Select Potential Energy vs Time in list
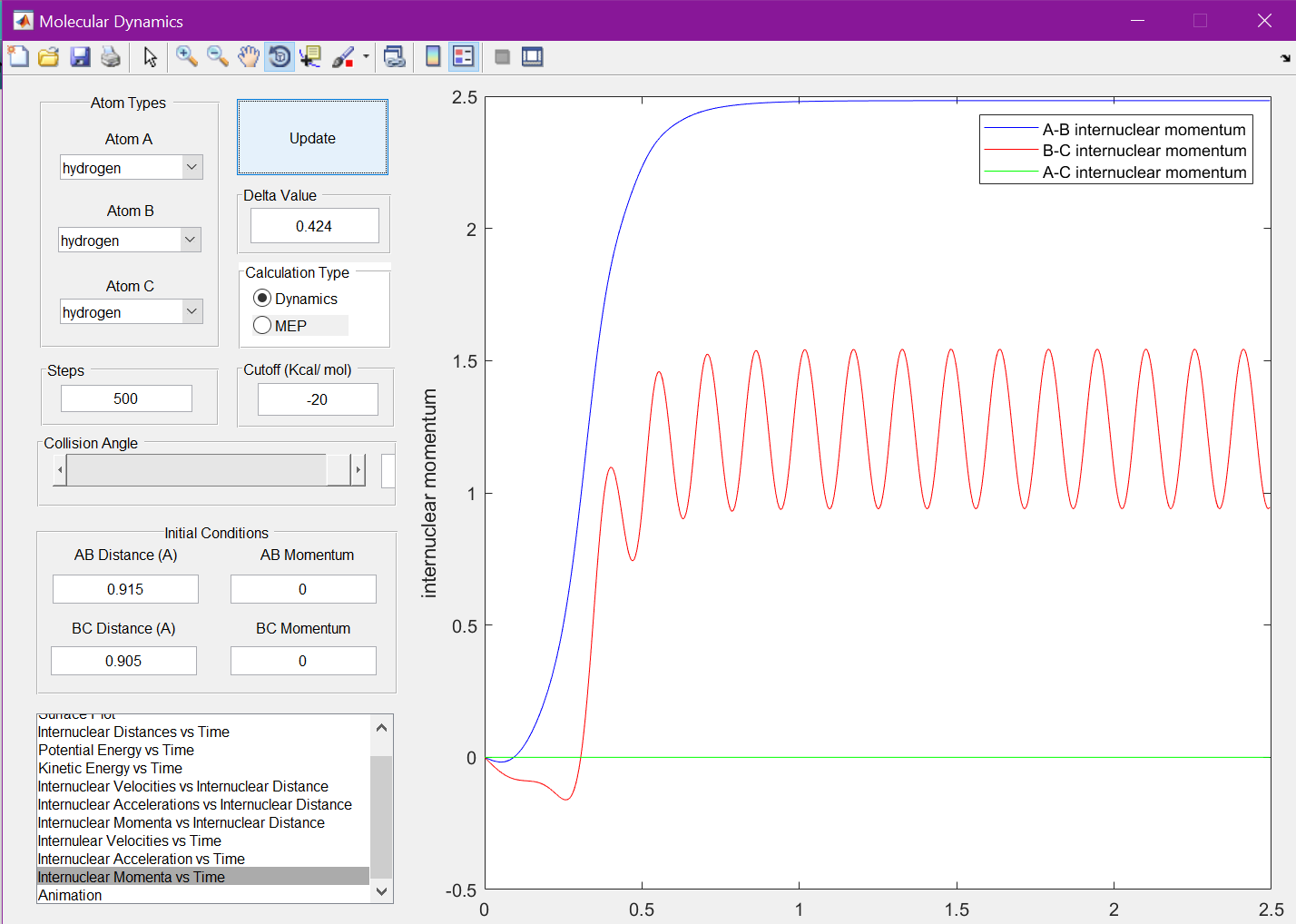 [116, 751]
